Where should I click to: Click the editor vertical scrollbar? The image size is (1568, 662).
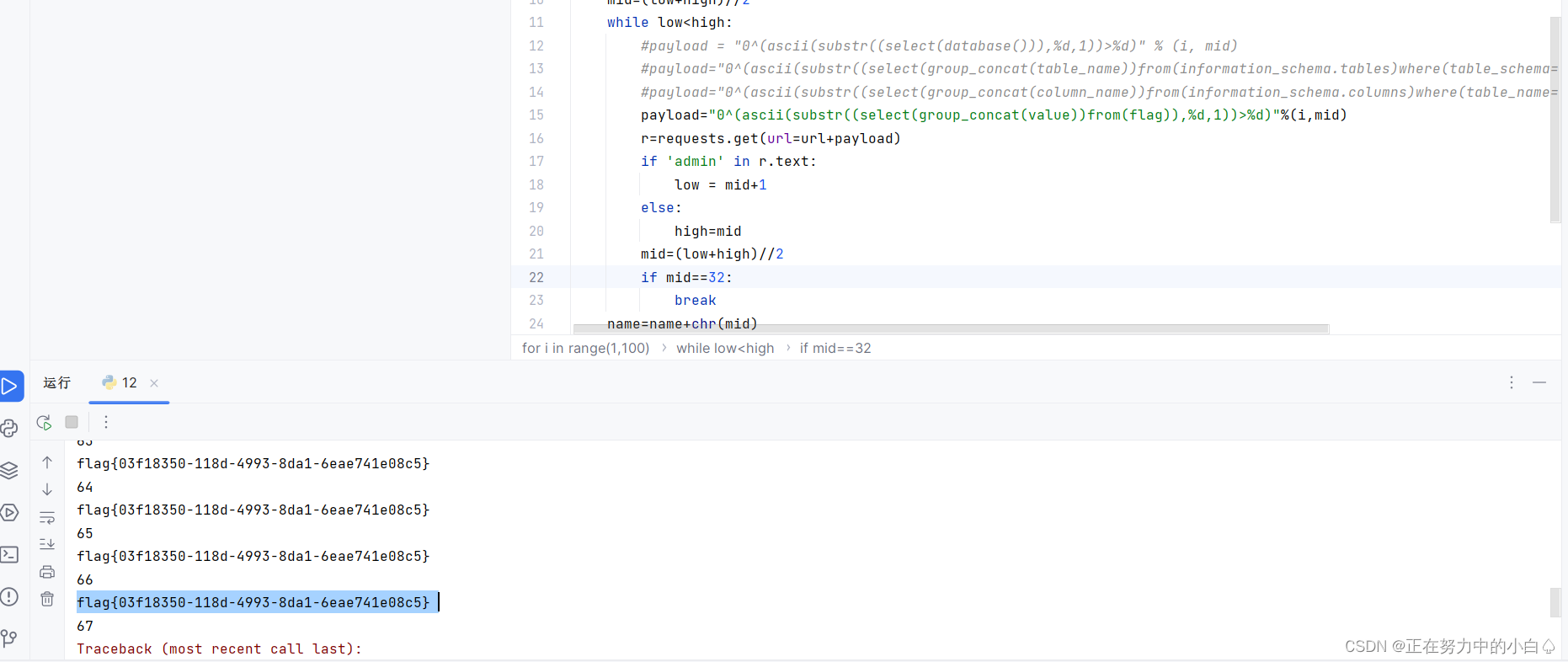pyautogui.click(x=1555, y=120)
